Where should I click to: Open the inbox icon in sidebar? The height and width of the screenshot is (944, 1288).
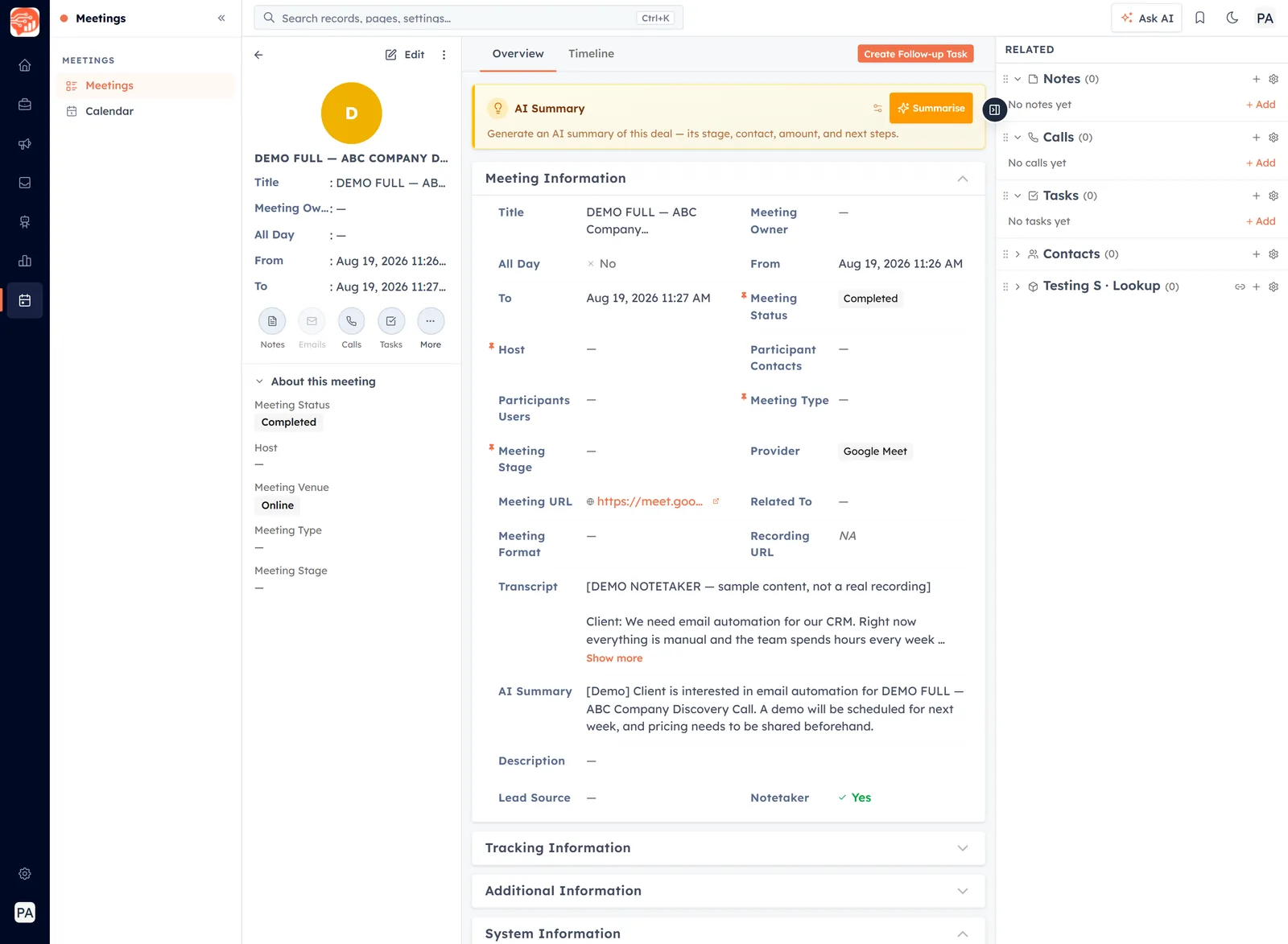[25, 183]
